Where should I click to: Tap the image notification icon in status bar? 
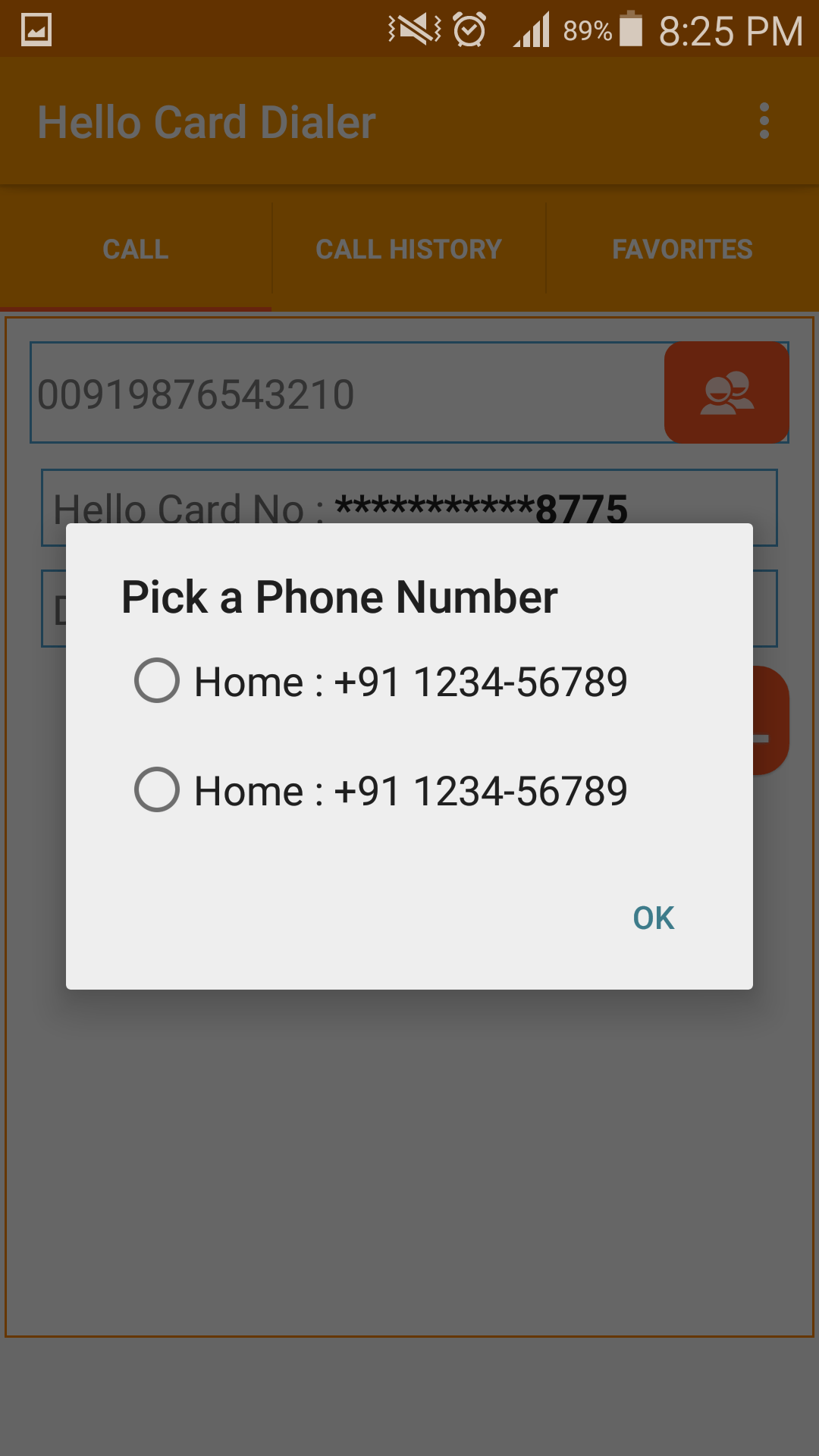pos(36,30)
